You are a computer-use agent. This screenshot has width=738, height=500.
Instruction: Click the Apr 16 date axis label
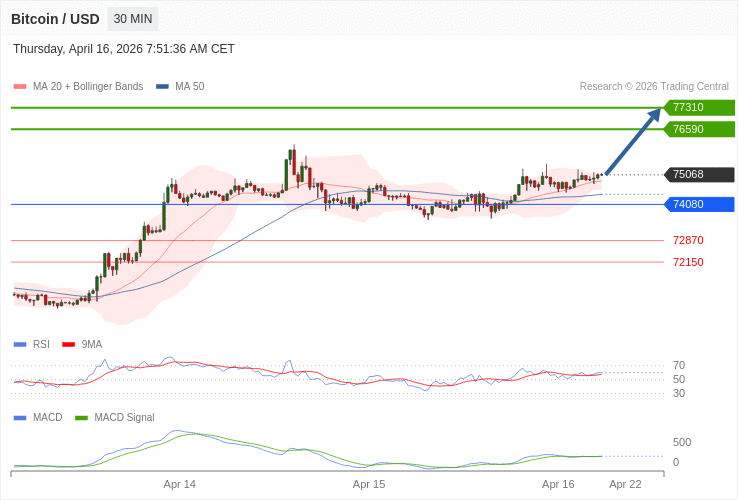[558, 484]
